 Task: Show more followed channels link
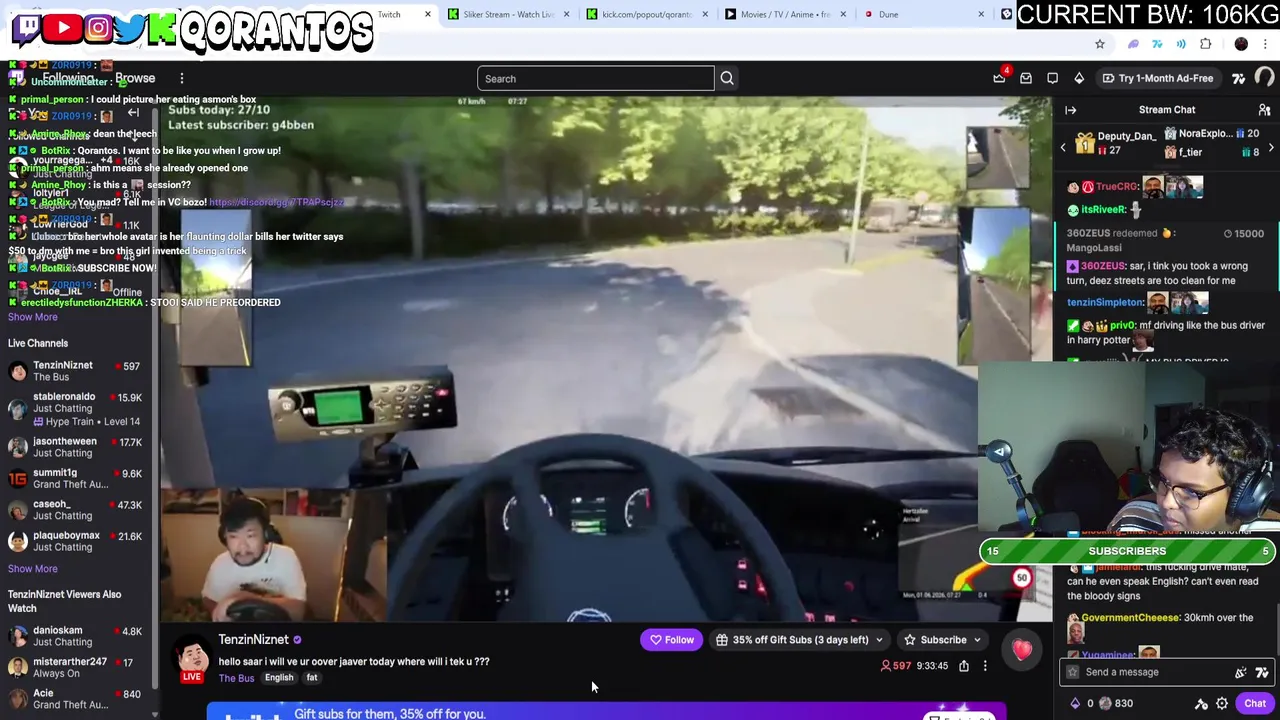[x=33, y=317]
